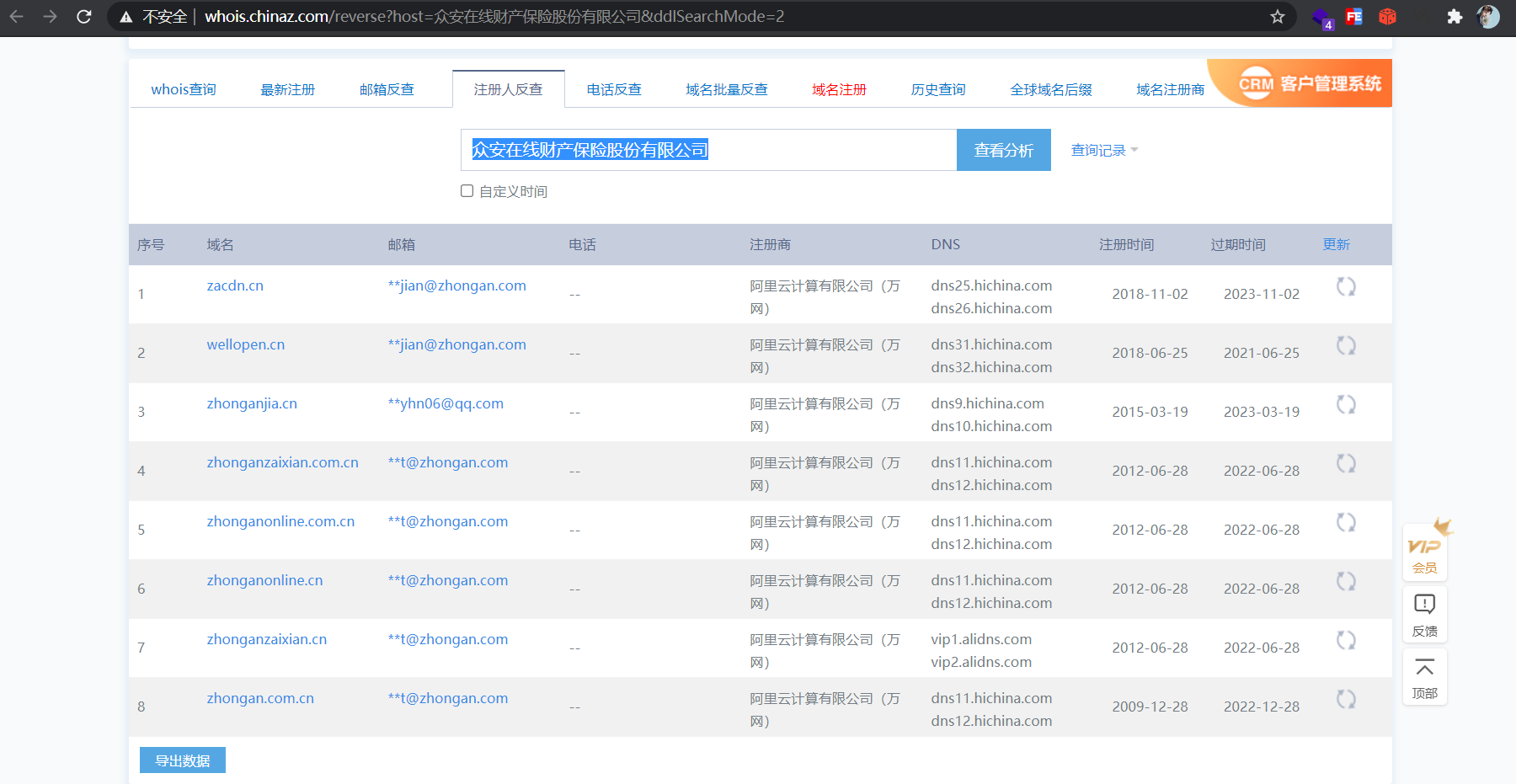Select the 过期时间 column header
The height and width of the screenshot is (784, 1516).
tap(1238, 244)
